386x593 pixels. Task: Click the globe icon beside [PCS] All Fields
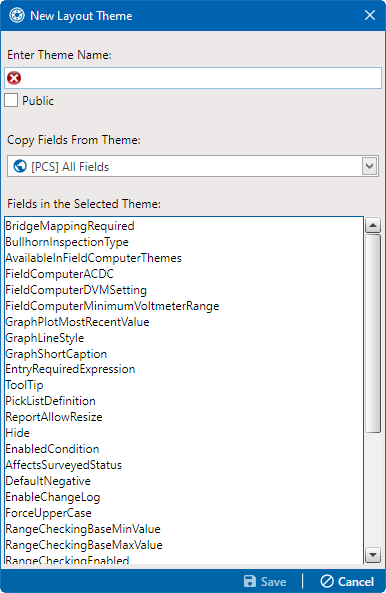[20, 166]
